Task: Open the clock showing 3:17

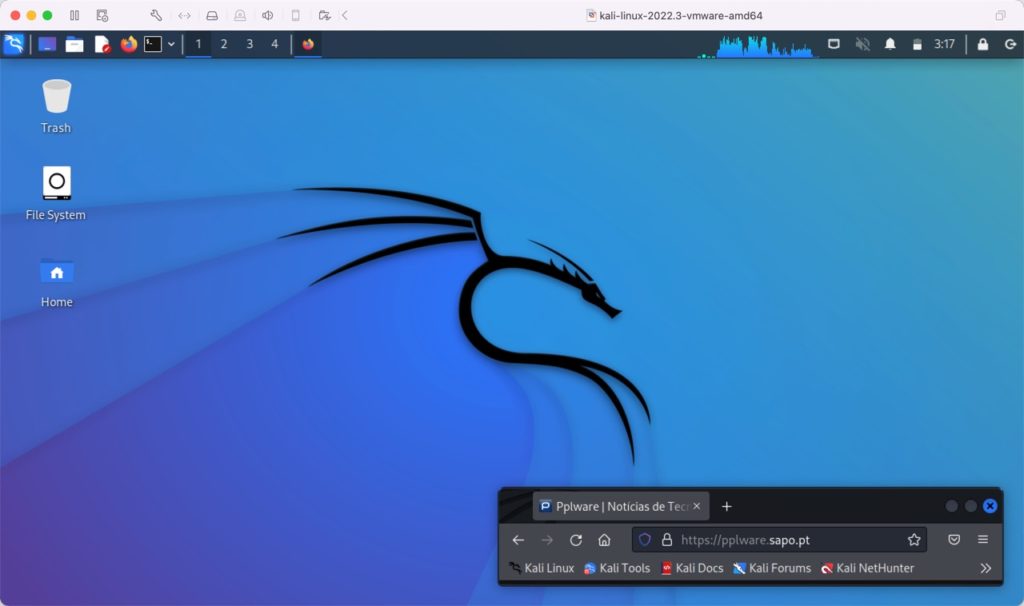Action: [944, 44]
